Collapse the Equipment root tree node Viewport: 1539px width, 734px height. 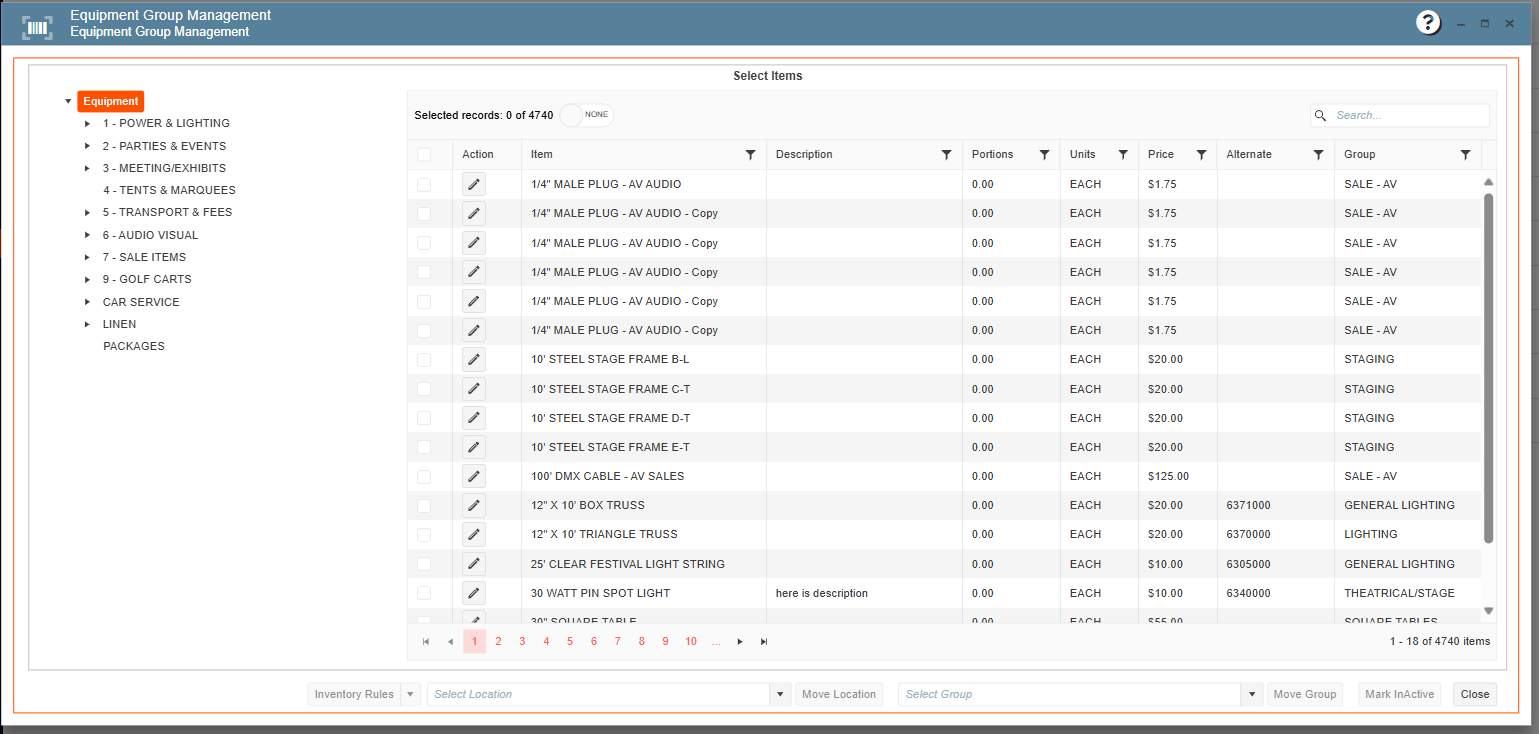(68, 101)
